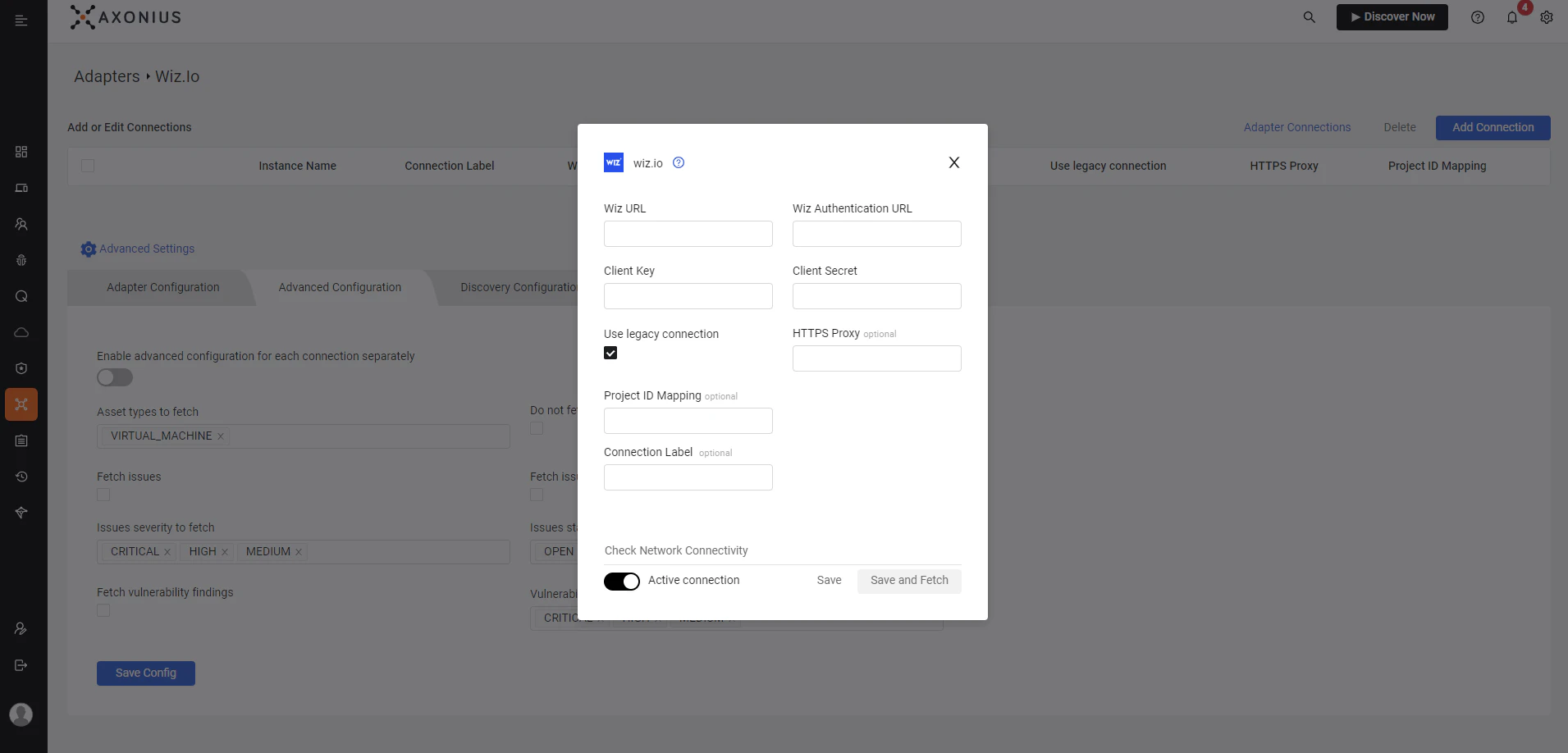Open the Instances icon in sidebar
Image resolution: width=1568 pixels, height=753 pixels.
pyautogui.click(x=21, y=513)
